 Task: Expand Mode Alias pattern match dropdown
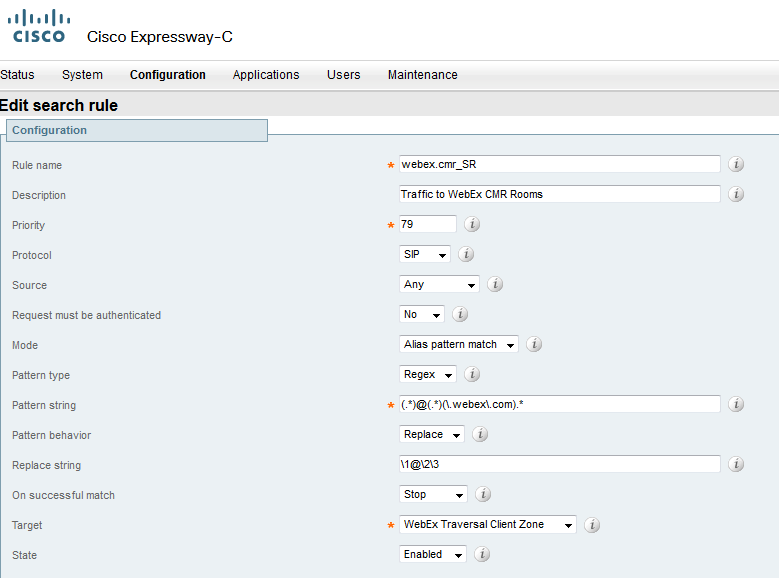[459, 344]
